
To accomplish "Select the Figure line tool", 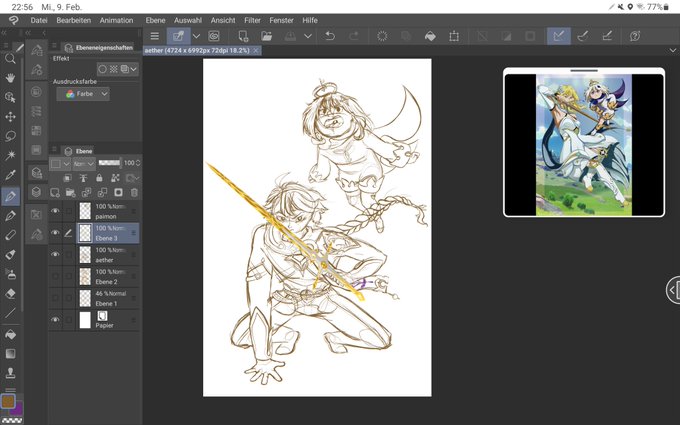I will [10, 313].
